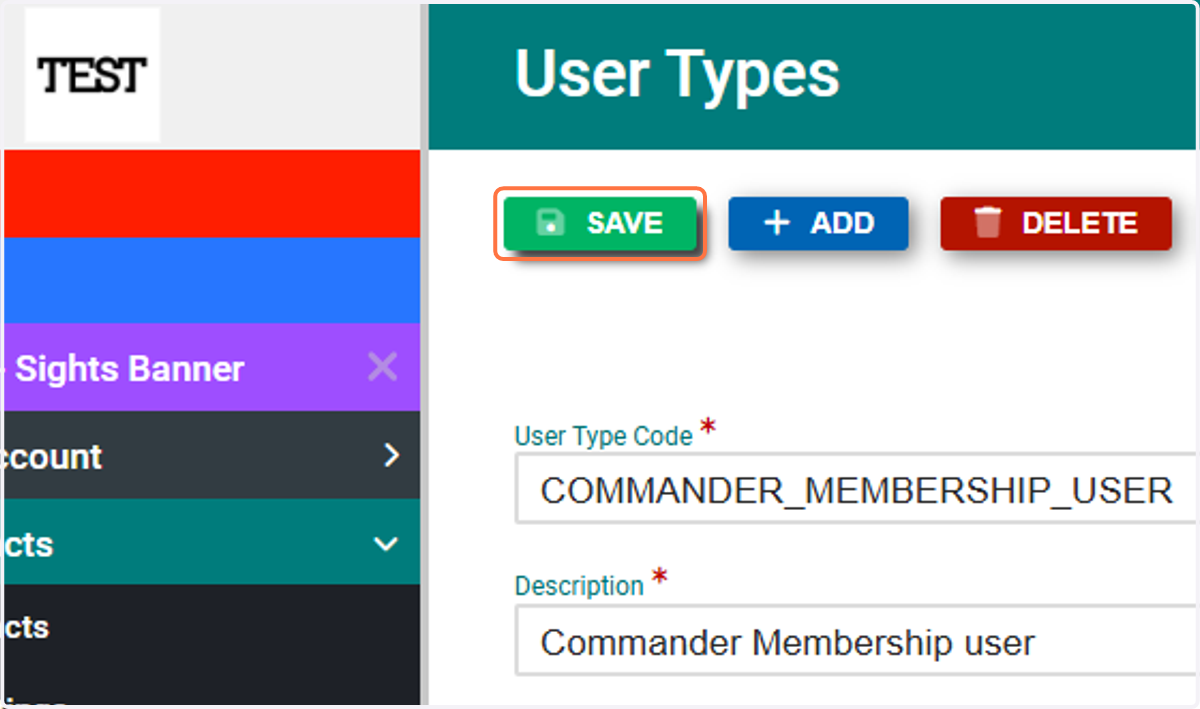
Task: Click the User Type Code label
Action: (x=604, y=436)
